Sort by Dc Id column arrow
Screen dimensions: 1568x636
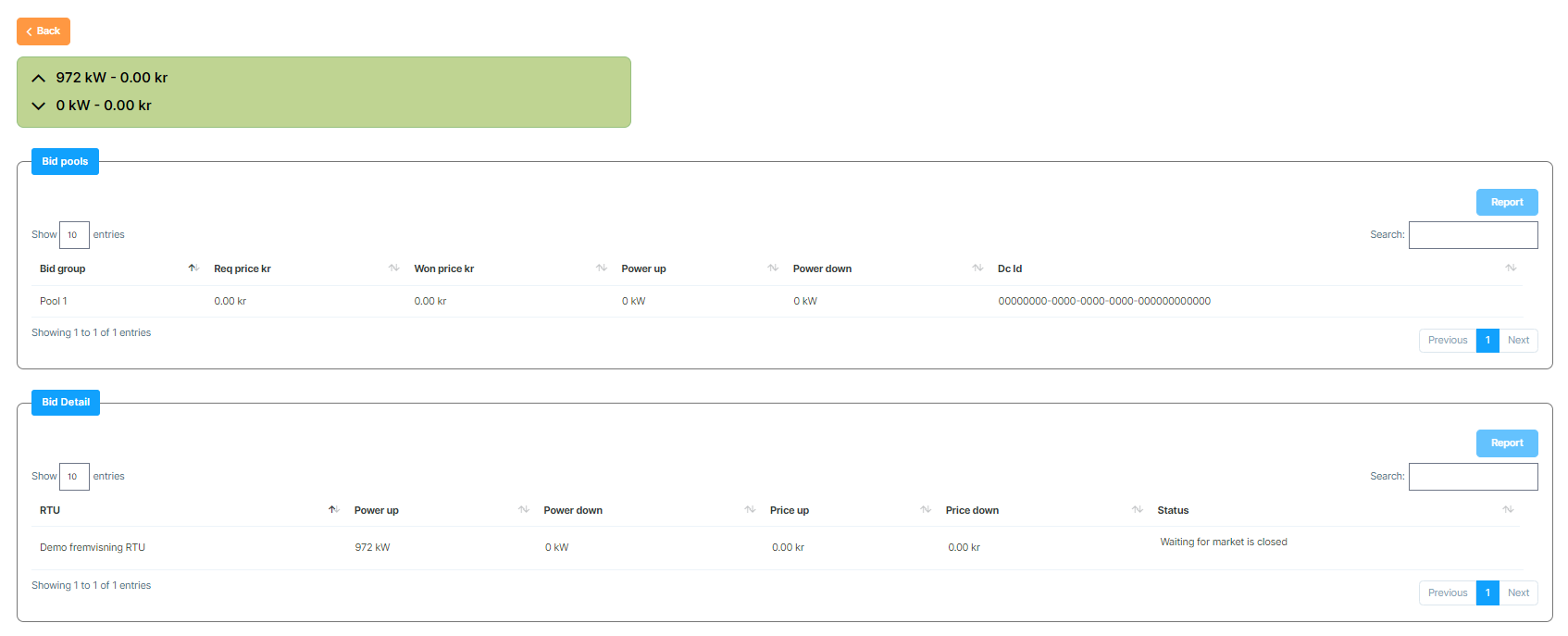[x=1511, y=268]
